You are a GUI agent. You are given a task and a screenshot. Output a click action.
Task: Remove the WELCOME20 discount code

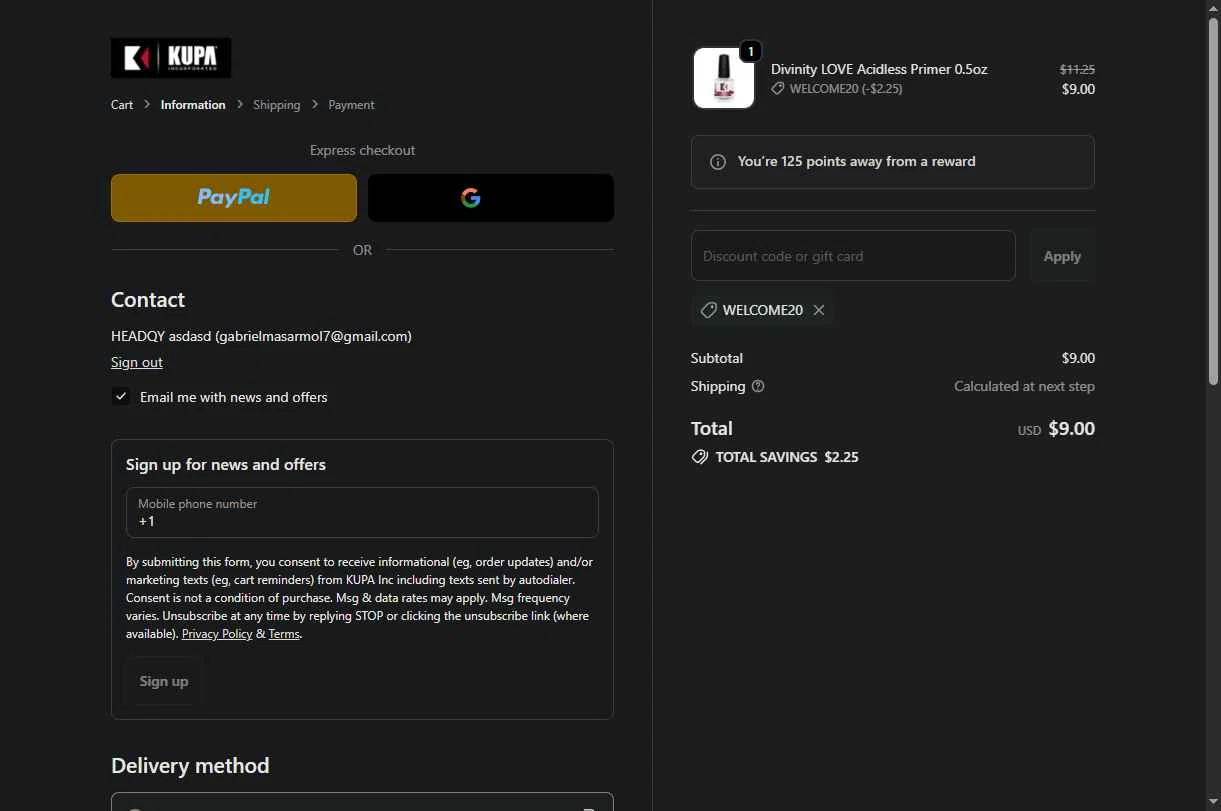click(819, 310)
